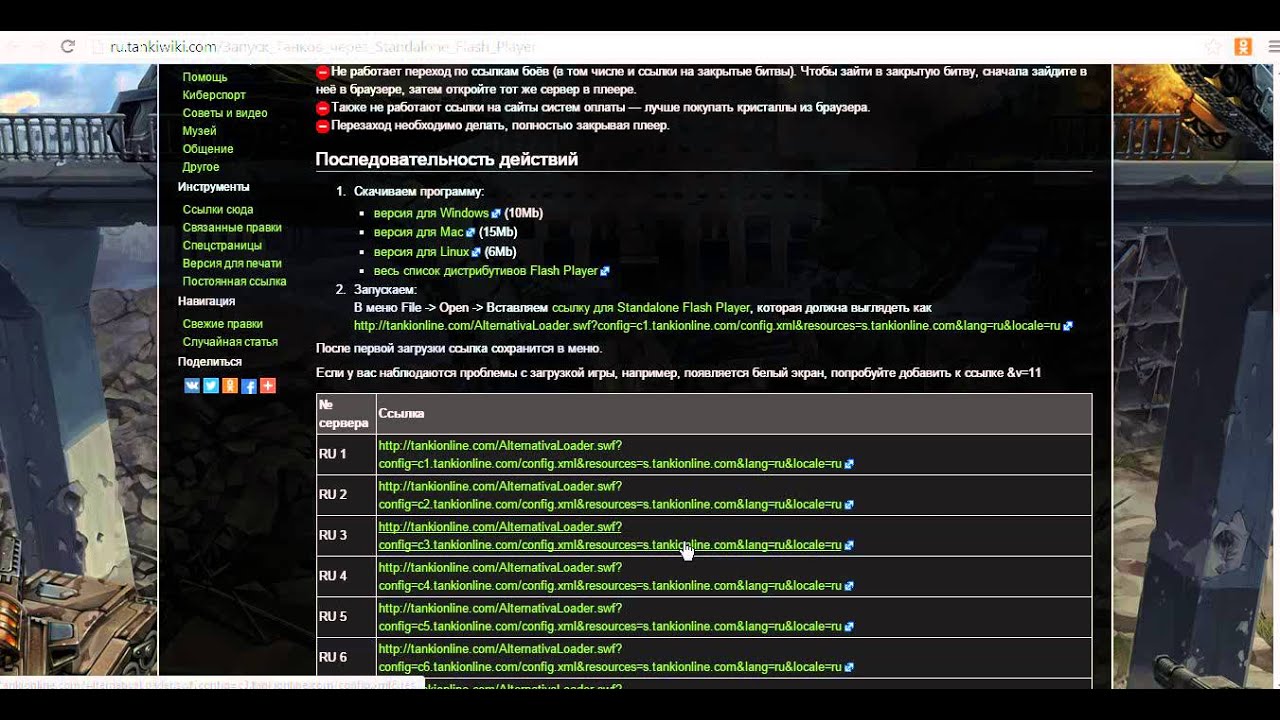Open the Другое sidebar link

point(201,167)
